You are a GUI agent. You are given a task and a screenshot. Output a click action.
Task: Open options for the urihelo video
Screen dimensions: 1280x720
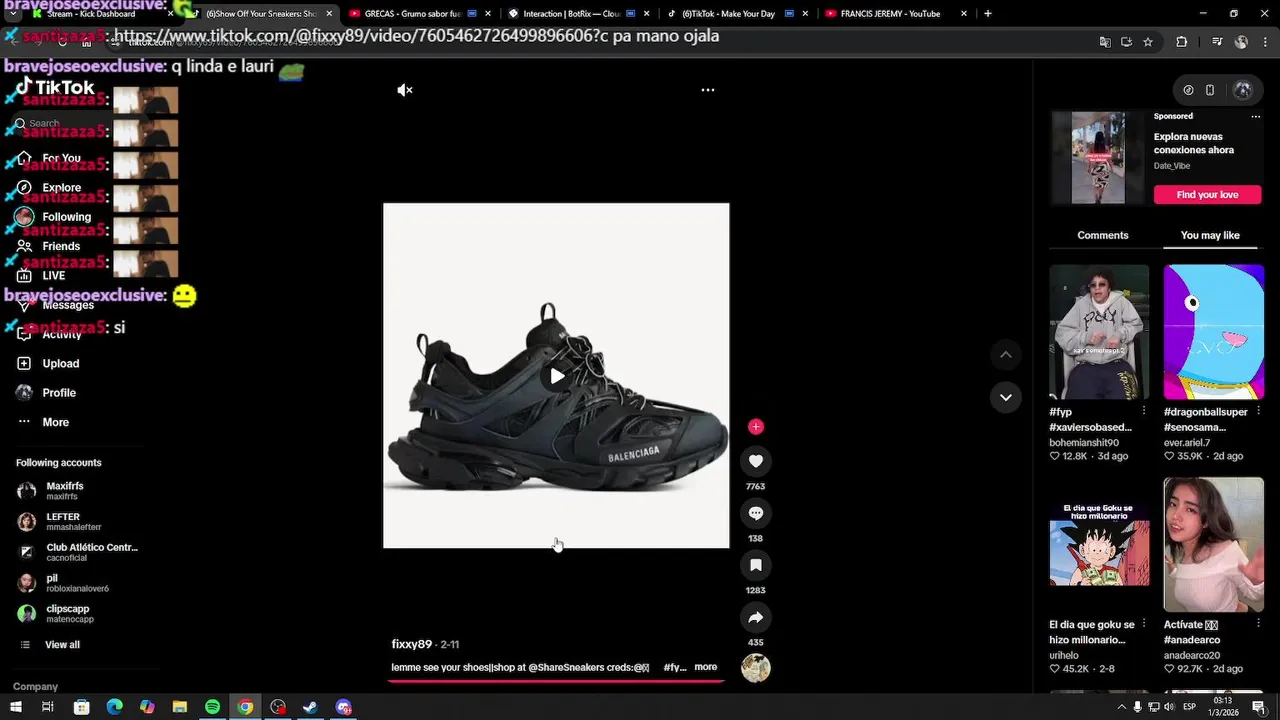point(1144,624)
